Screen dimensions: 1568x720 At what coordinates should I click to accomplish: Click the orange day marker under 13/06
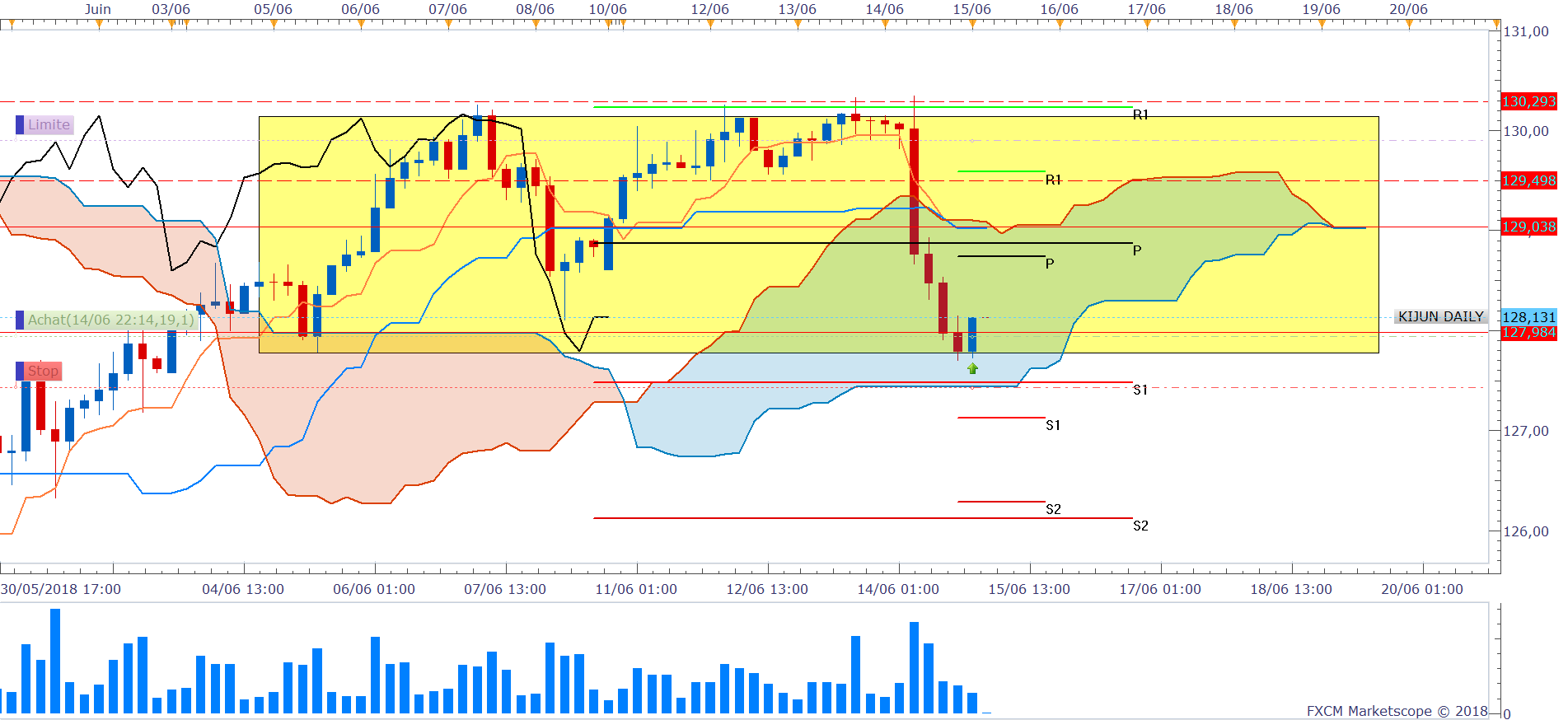(x=798, y=24)
